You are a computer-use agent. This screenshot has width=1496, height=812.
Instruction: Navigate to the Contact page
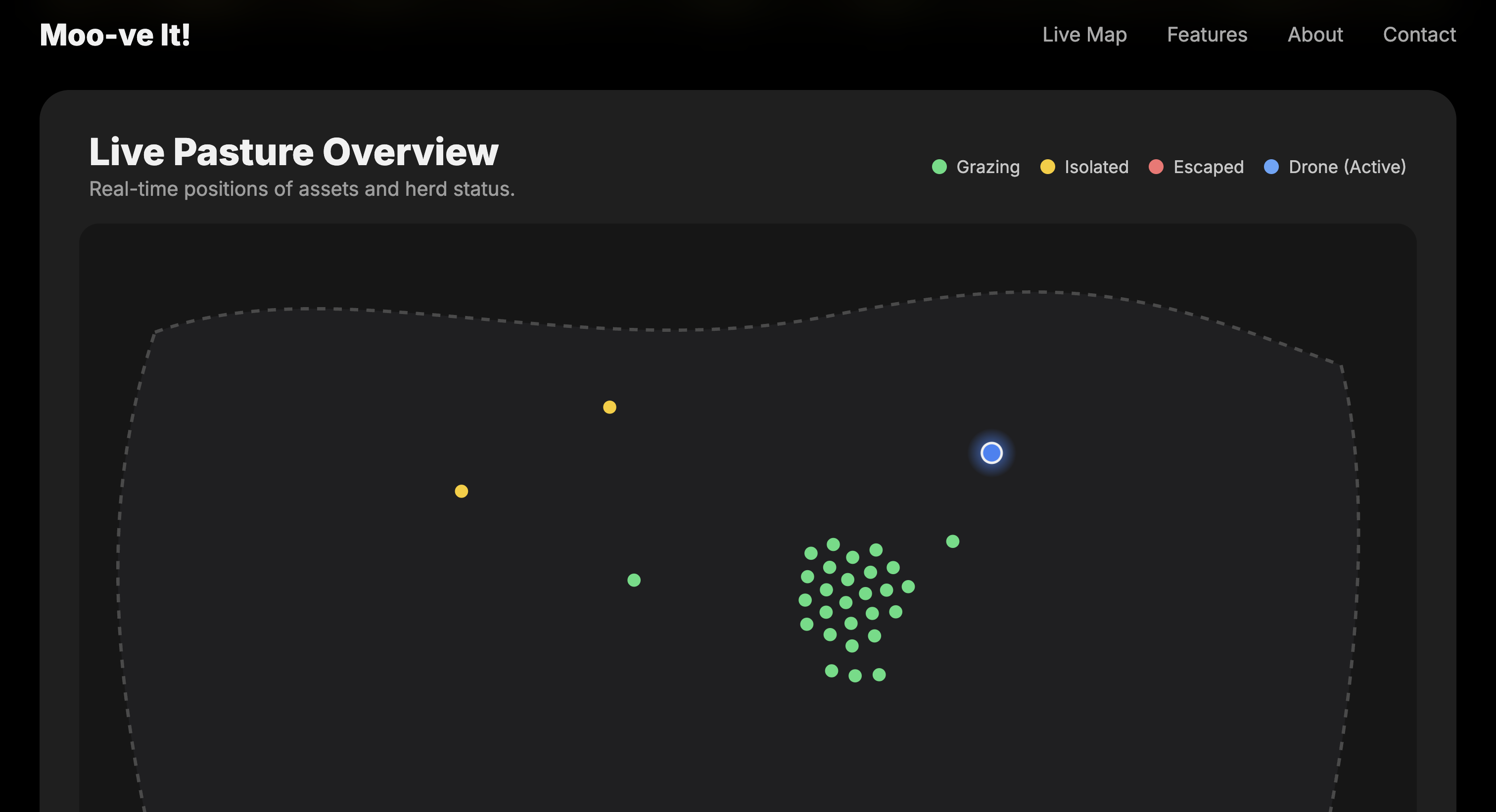(x=1419, y=35)
